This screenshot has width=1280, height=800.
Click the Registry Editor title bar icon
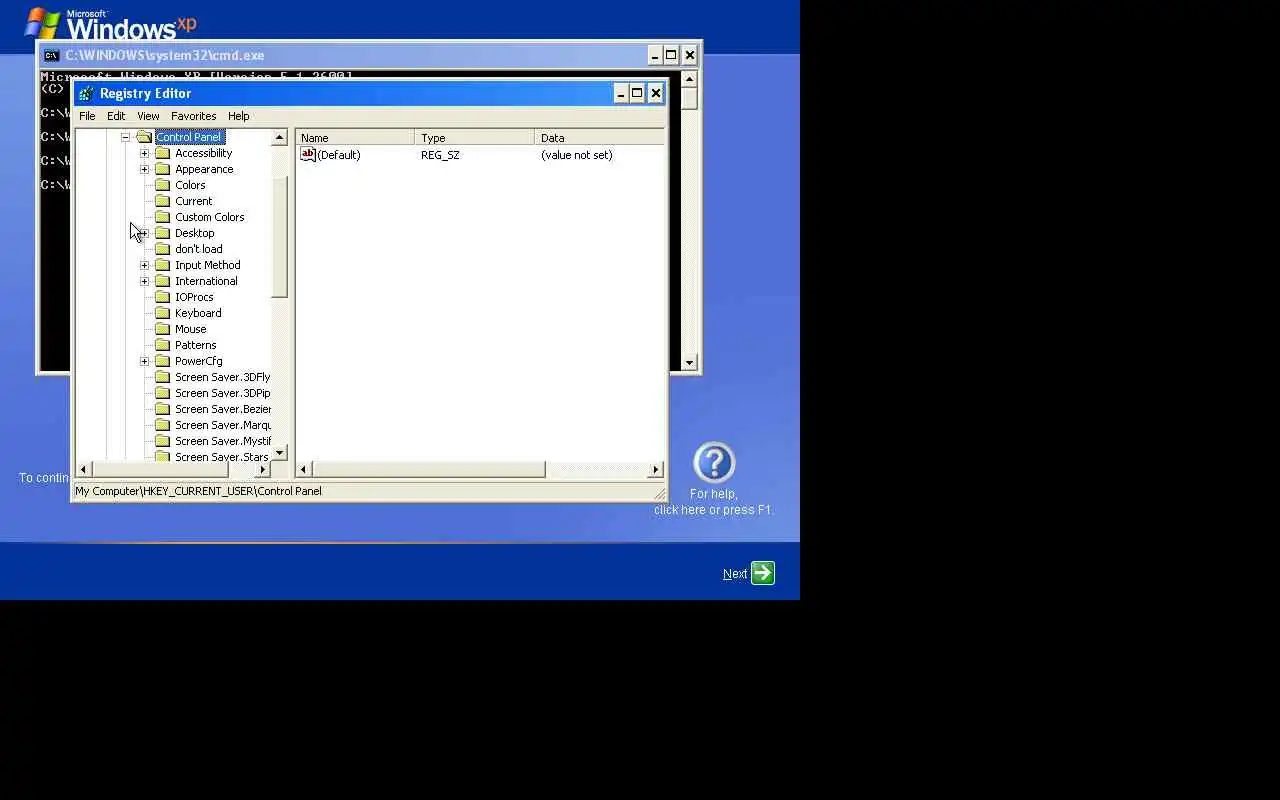coord(86,93)
